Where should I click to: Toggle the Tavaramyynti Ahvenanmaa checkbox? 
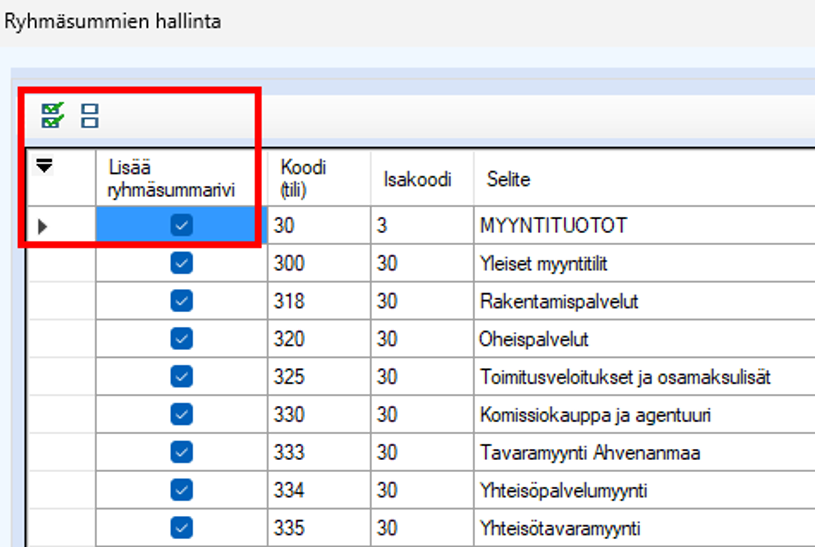[x=181, y=452]
